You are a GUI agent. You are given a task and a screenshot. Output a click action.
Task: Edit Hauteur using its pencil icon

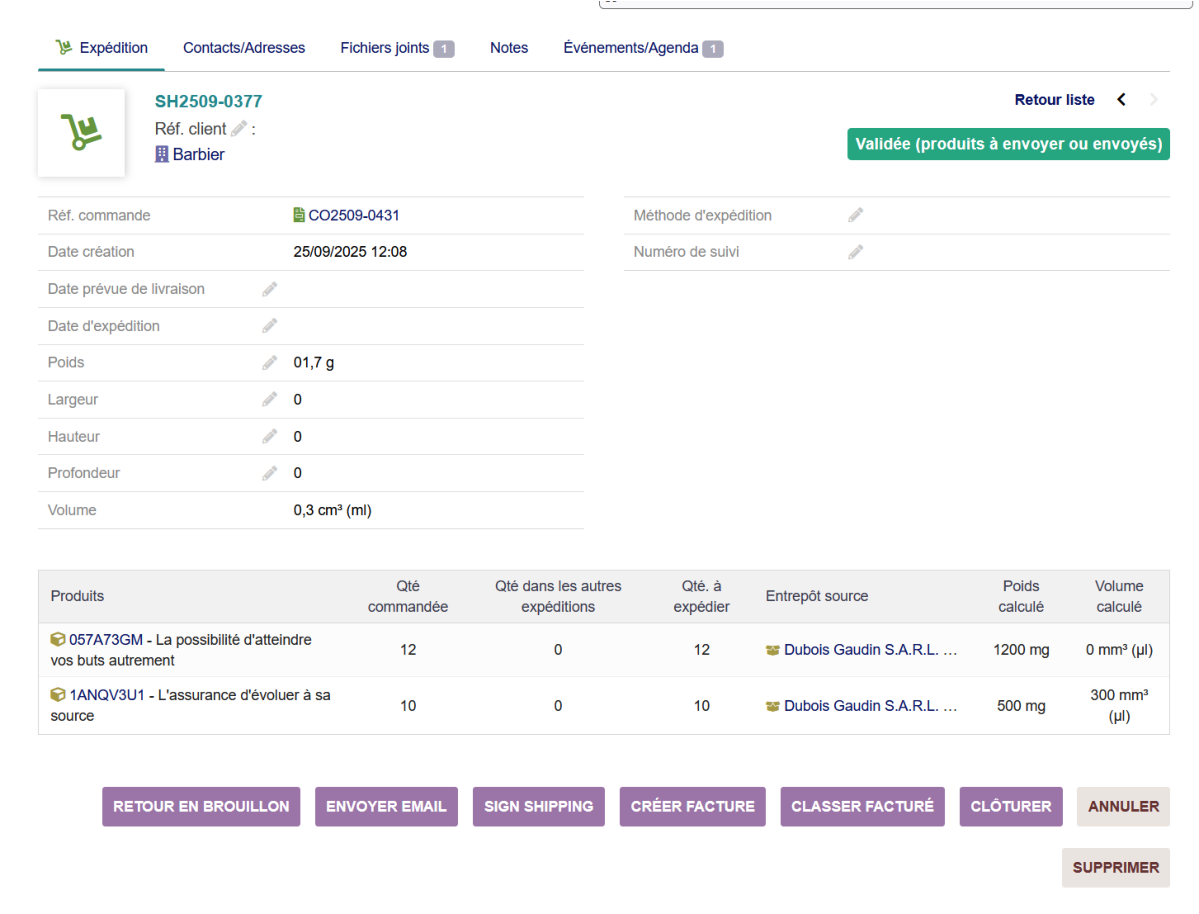click(x=269, y=437)
